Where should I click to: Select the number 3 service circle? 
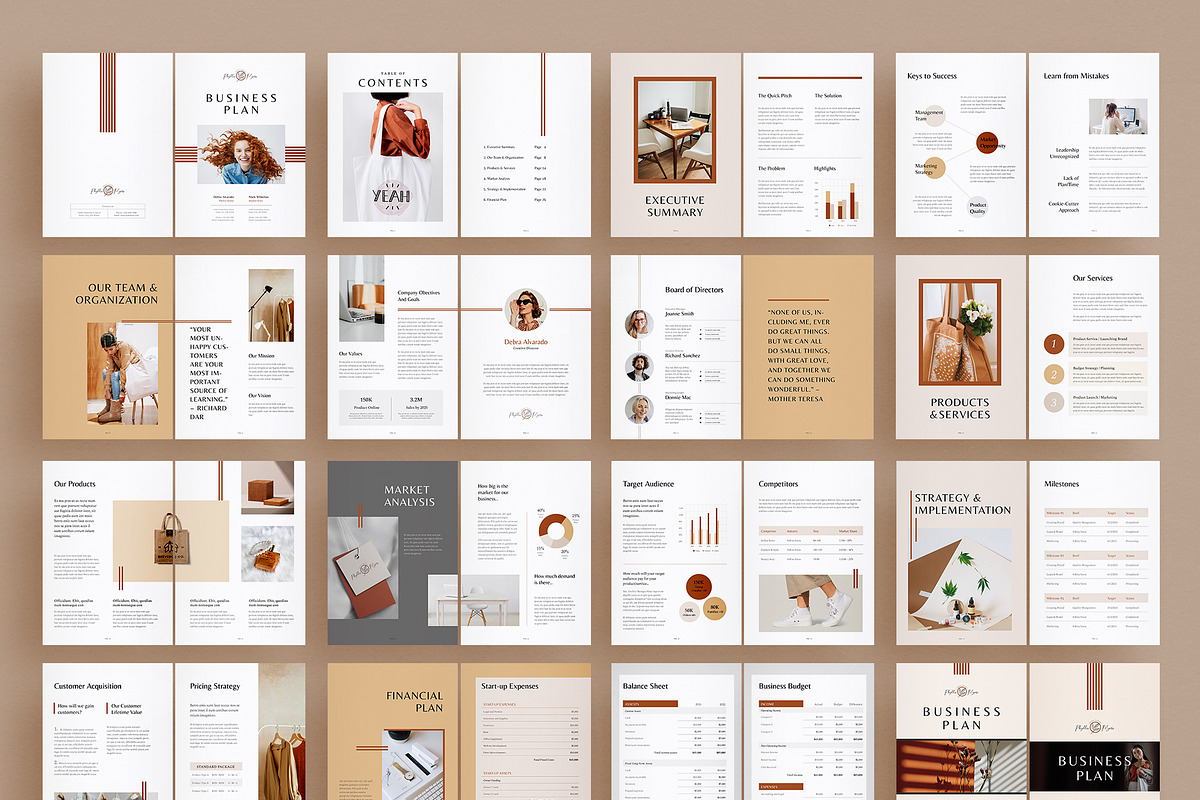(1053, 402)
